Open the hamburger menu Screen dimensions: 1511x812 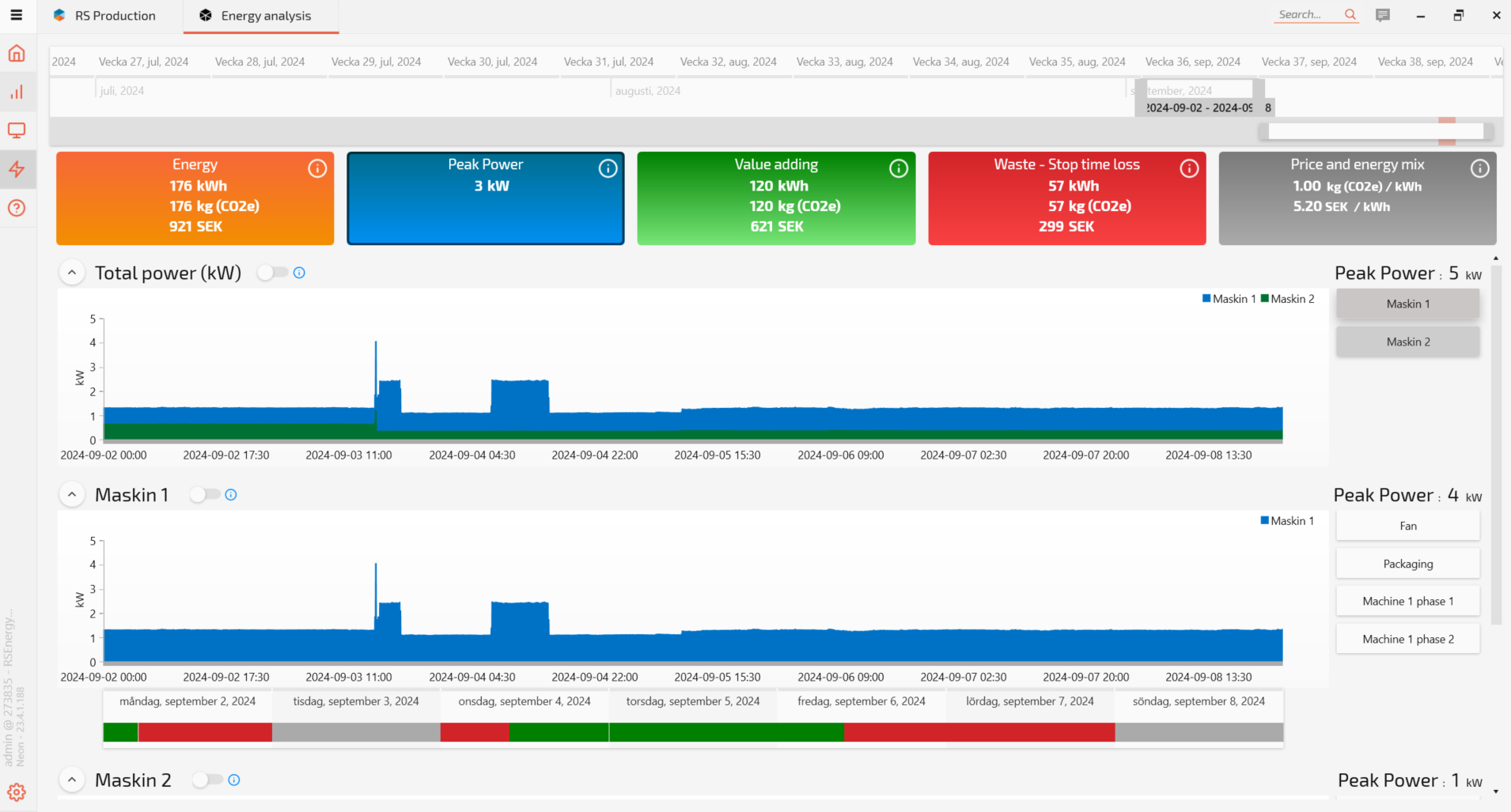coord(16,15)
